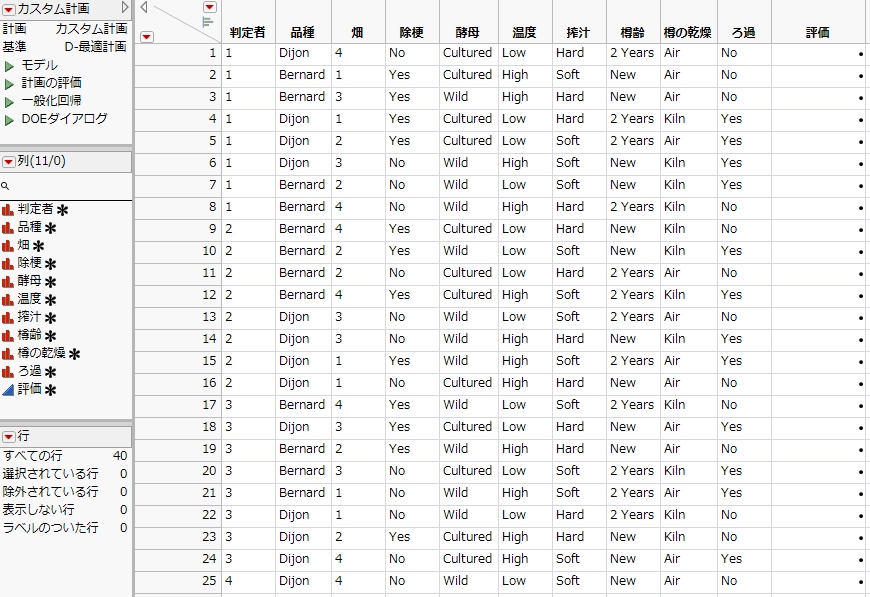Open the 列(11/0) red triangle menu
Image resolution: width=870 pixels, height=597 pixels.
coord(8,161)
